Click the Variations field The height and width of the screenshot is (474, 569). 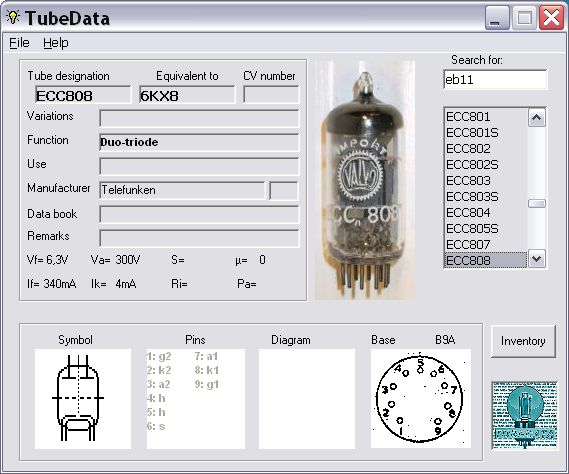coord(199,118)
